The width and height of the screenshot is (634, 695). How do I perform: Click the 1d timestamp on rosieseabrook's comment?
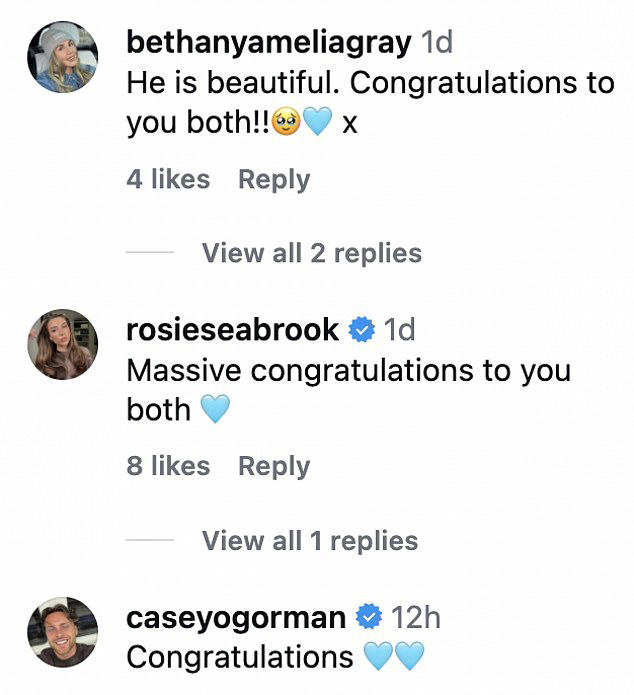click(399, 329)
